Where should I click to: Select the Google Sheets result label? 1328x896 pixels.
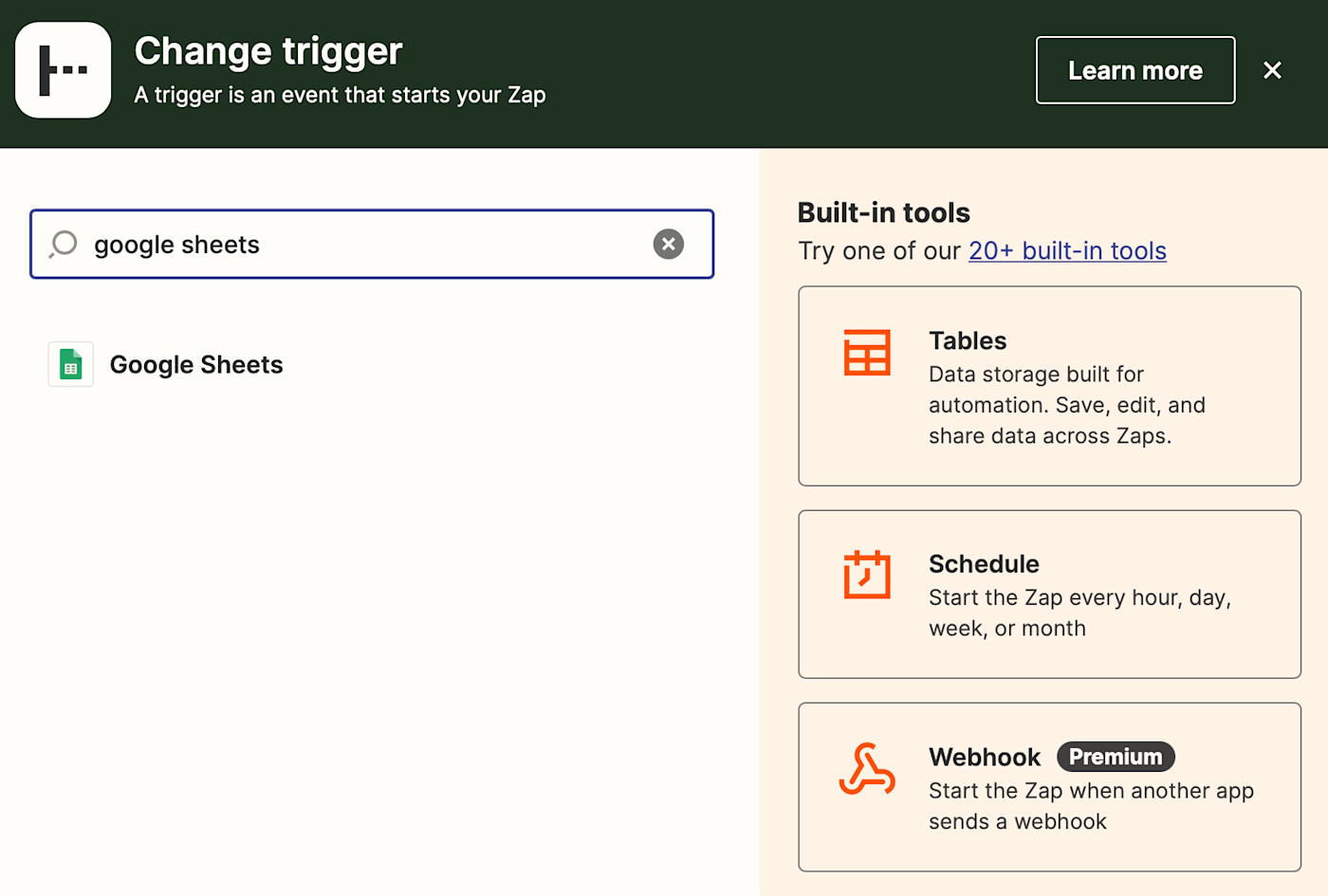[x=196, y=365]
